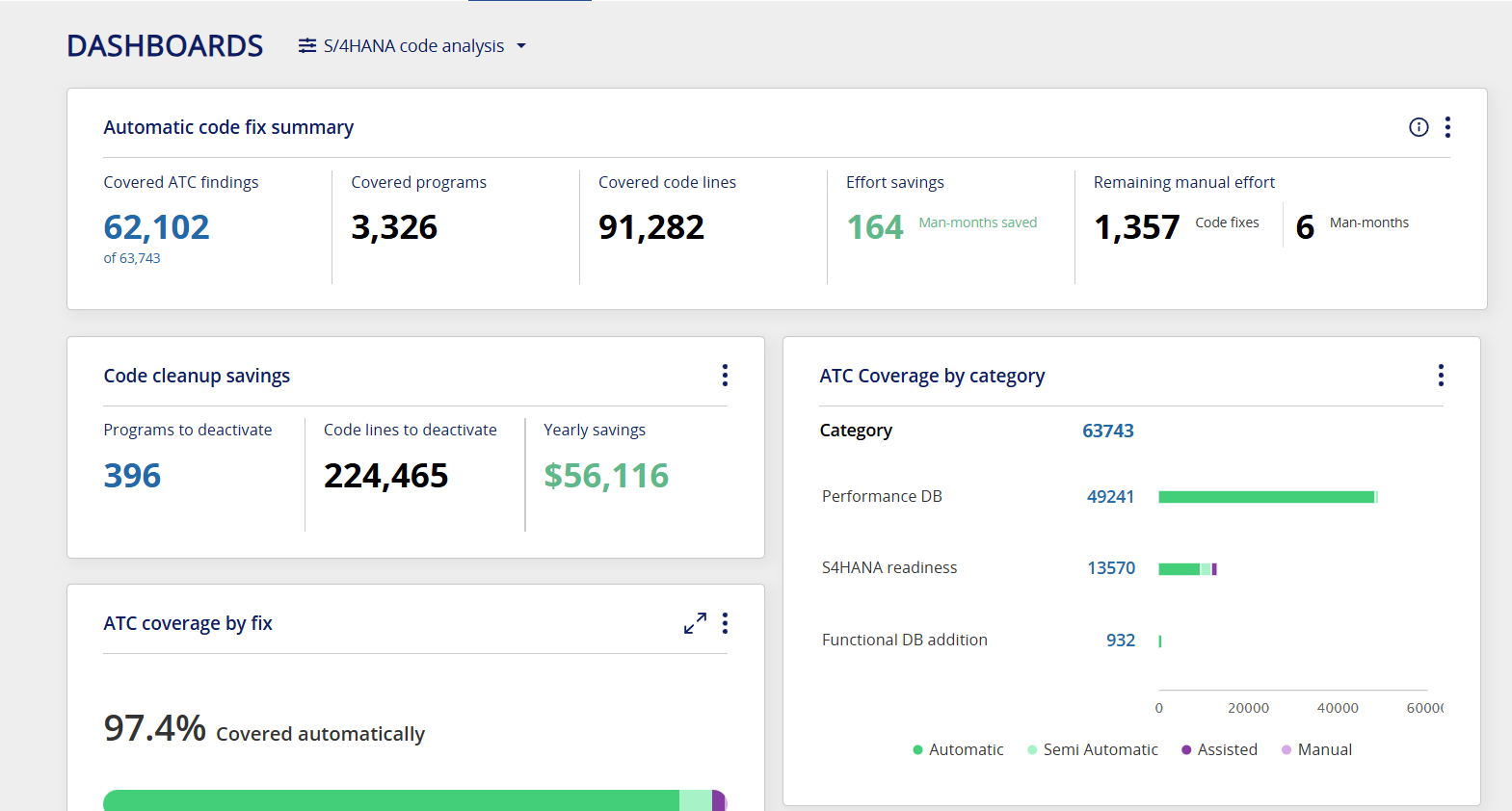The height and width of the screenshot is (811, 1512).
Task: Click the 97.4% covered progress bar
Action: tap(414, 800)
